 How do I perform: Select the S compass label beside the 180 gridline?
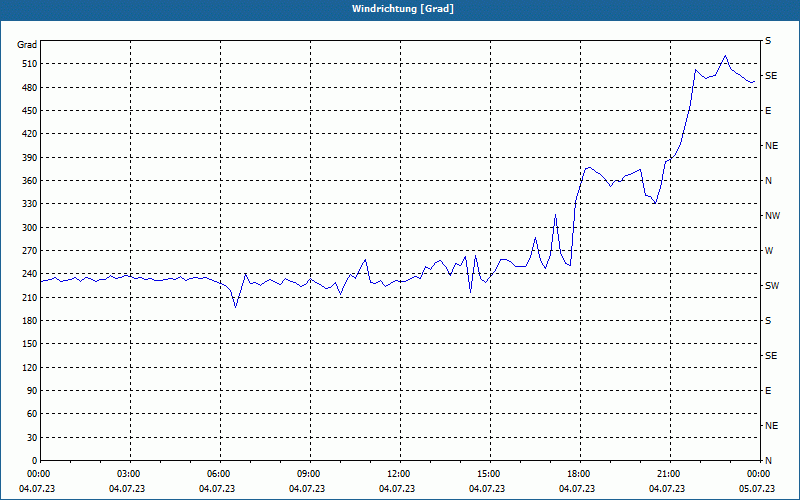click(x=768, y=321)
